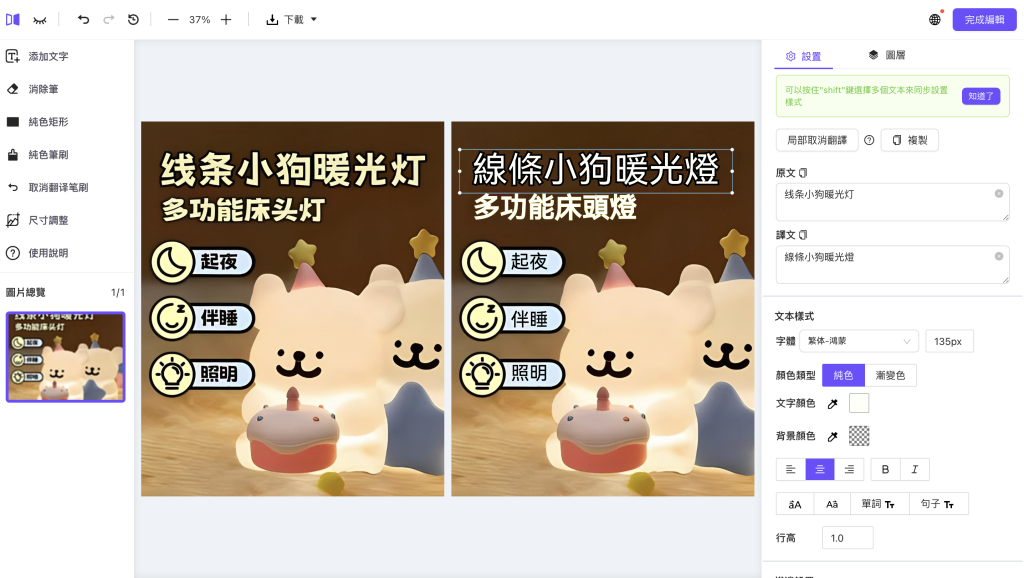Click the 完成編輯 button

tap(984, 20)
